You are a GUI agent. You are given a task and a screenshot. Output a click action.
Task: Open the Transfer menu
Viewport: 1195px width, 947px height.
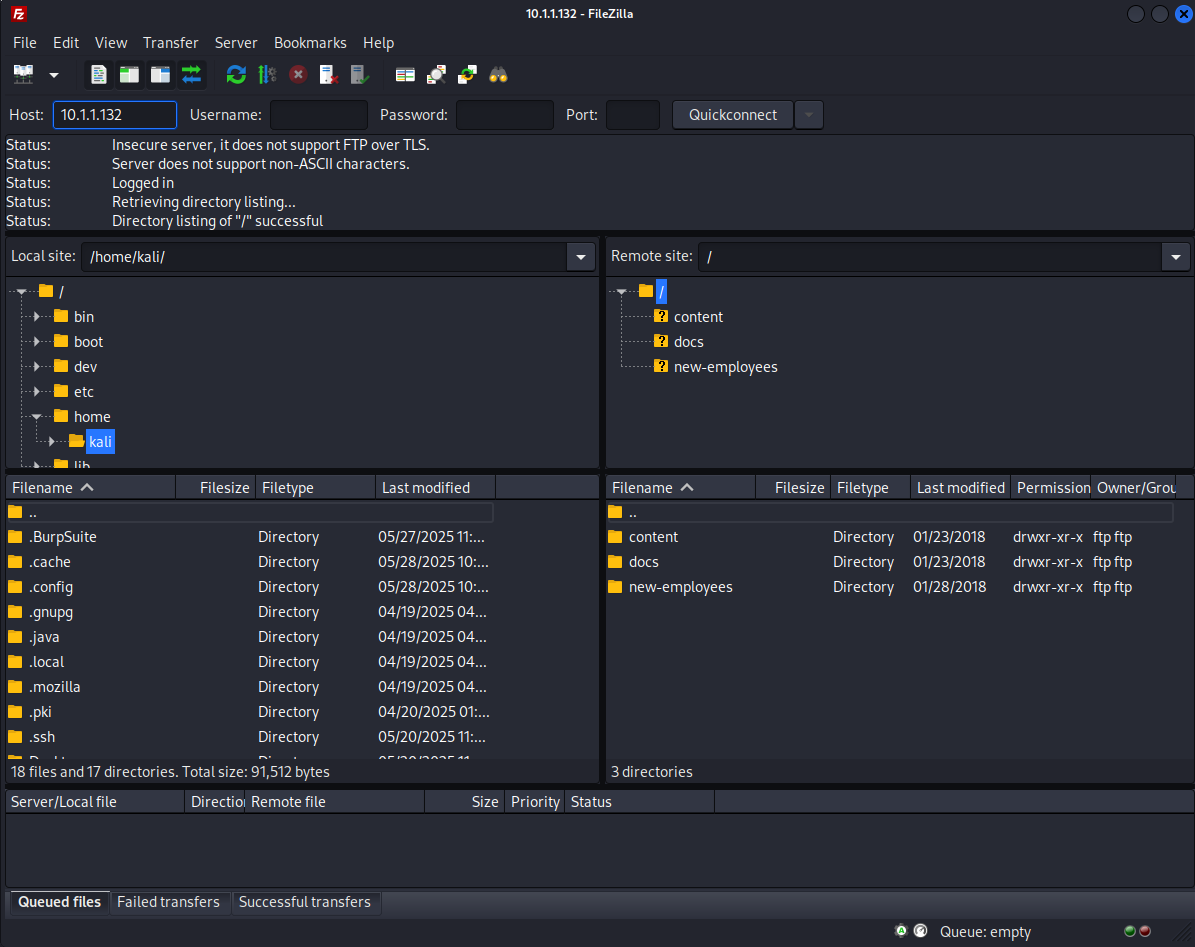click(171, 43)
